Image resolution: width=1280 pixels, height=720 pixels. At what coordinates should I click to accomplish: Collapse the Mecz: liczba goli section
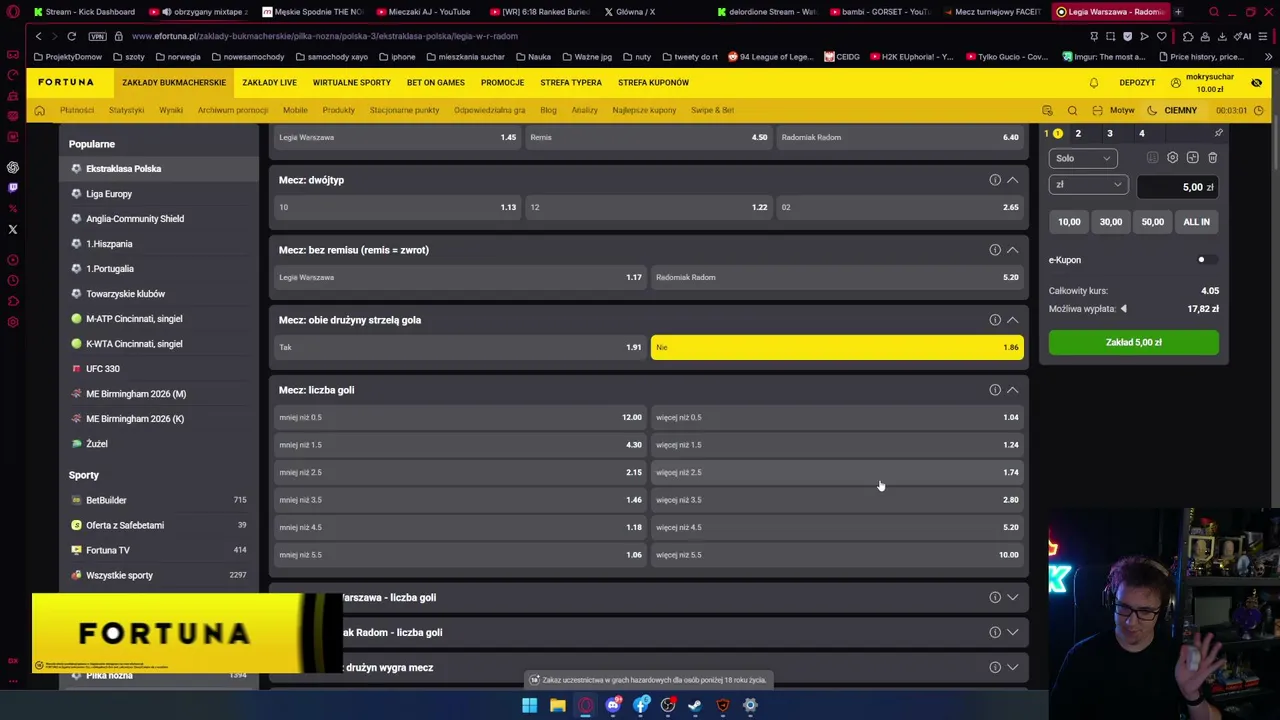1012,390
